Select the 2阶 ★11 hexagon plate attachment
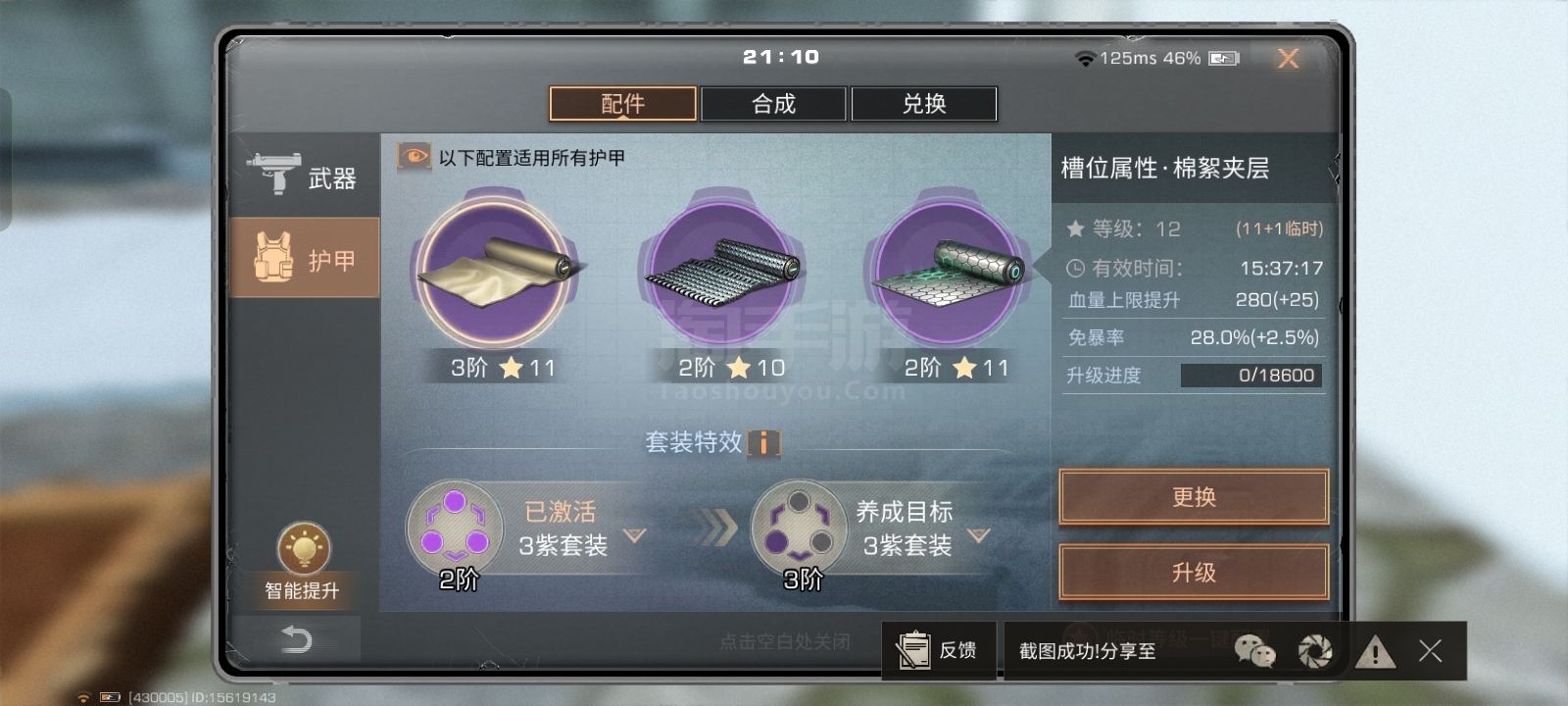 (948, 272)
